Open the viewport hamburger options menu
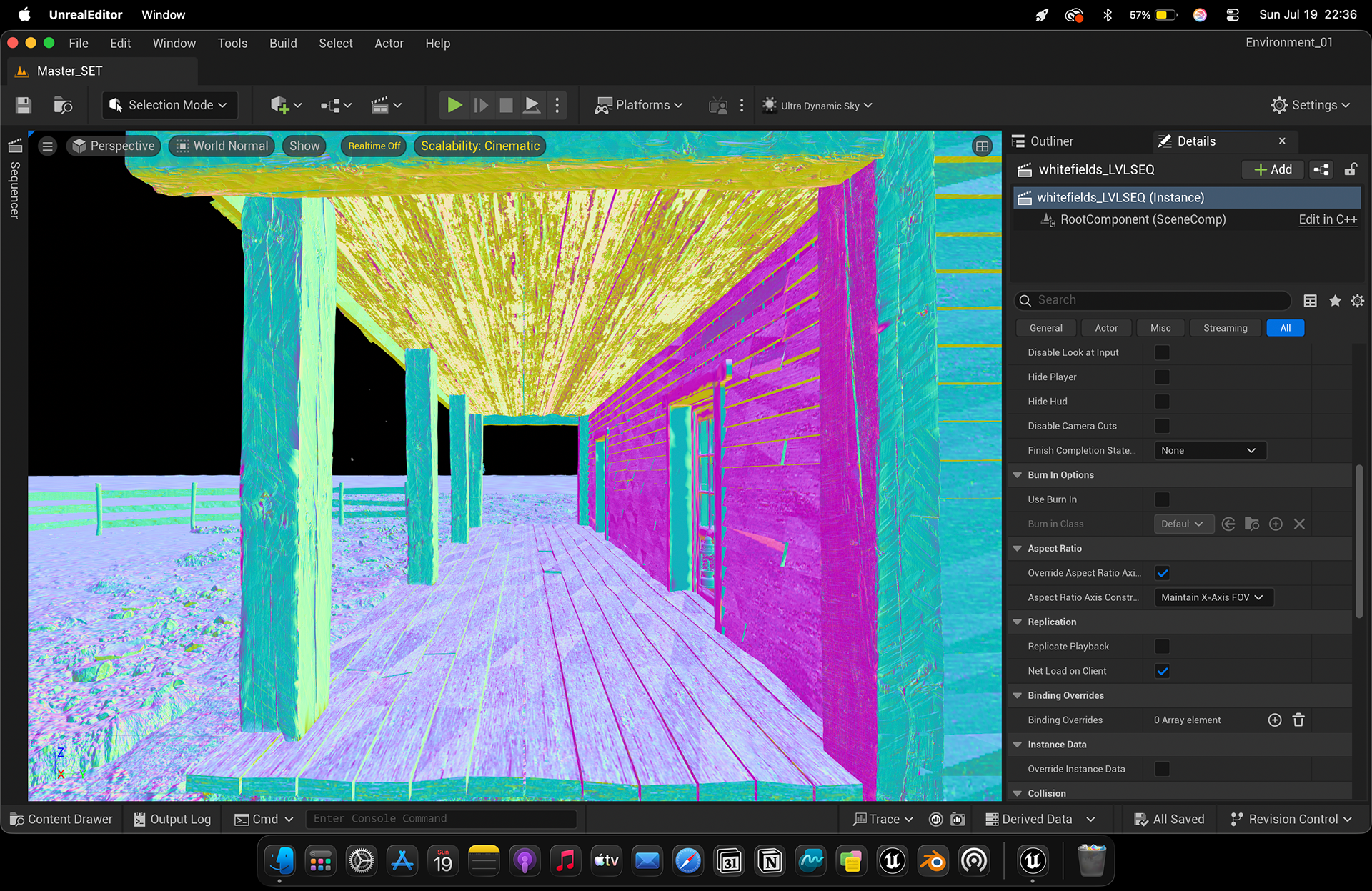 [48, 146]
